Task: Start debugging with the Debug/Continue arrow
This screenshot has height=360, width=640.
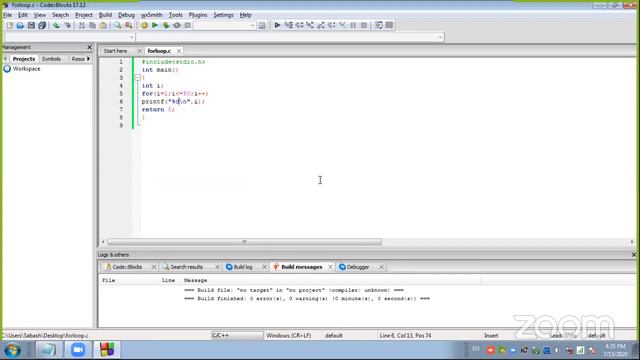Action: [x=277, y=25]
